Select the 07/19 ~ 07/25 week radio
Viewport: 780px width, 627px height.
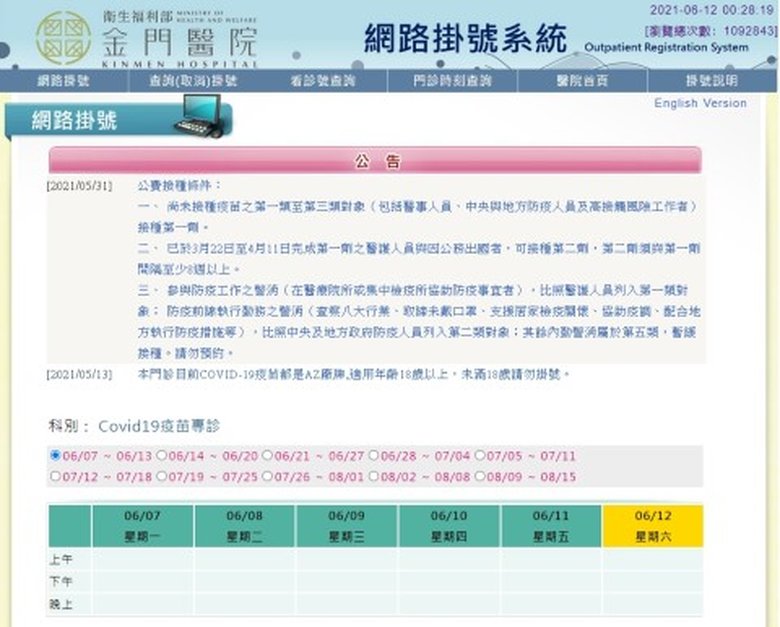pos(162,476)
